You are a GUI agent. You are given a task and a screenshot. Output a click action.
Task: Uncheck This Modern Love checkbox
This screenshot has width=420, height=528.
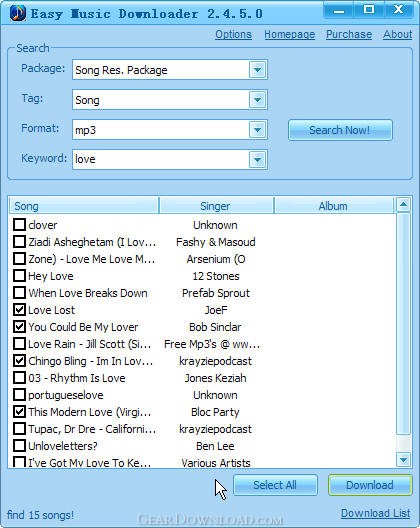coord(19,411)
